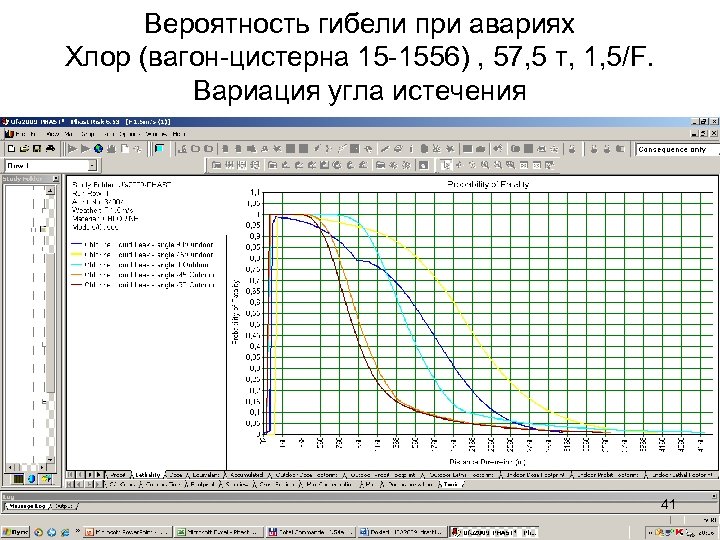Click the zoom window magnifier icon
The image size is (720, 540).
pyautogui.click(x=510, y=165)
